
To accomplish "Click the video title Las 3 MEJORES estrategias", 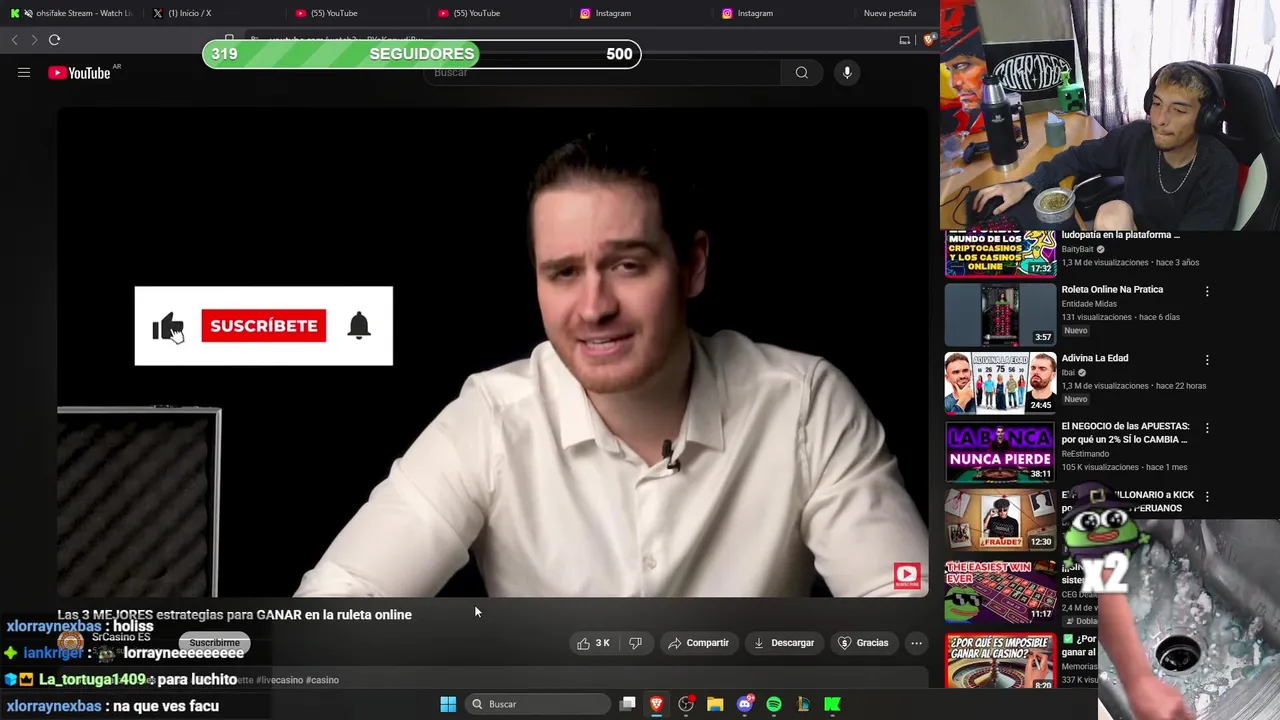I will (x=234, y=615).
